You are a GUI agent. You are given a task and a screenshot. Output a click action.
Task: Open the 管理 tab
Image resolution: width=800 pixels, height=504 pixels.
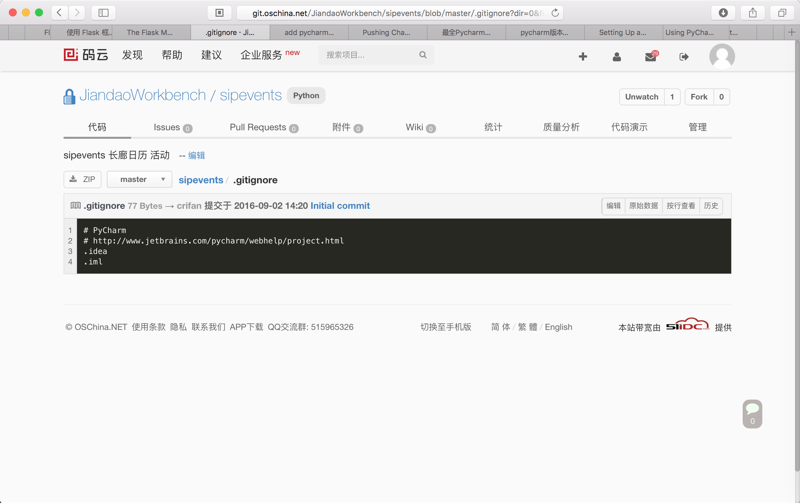(x=697, y=128)
